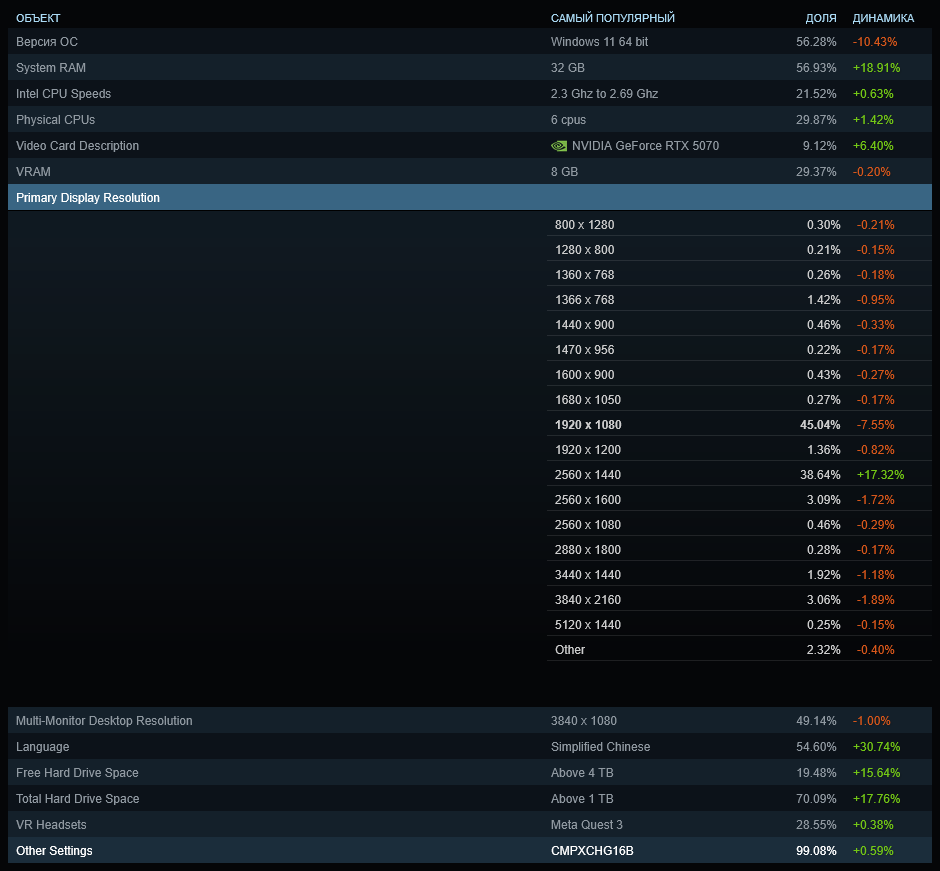Click the 6 cpus value
This screenshot has width=940, height=871.
coord(568,119)
